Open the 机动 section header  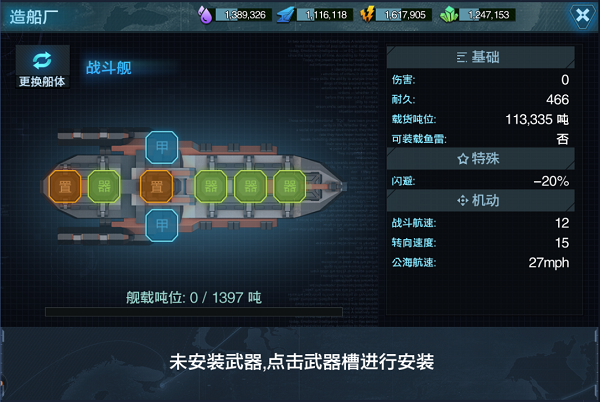[x=481, y=200]
